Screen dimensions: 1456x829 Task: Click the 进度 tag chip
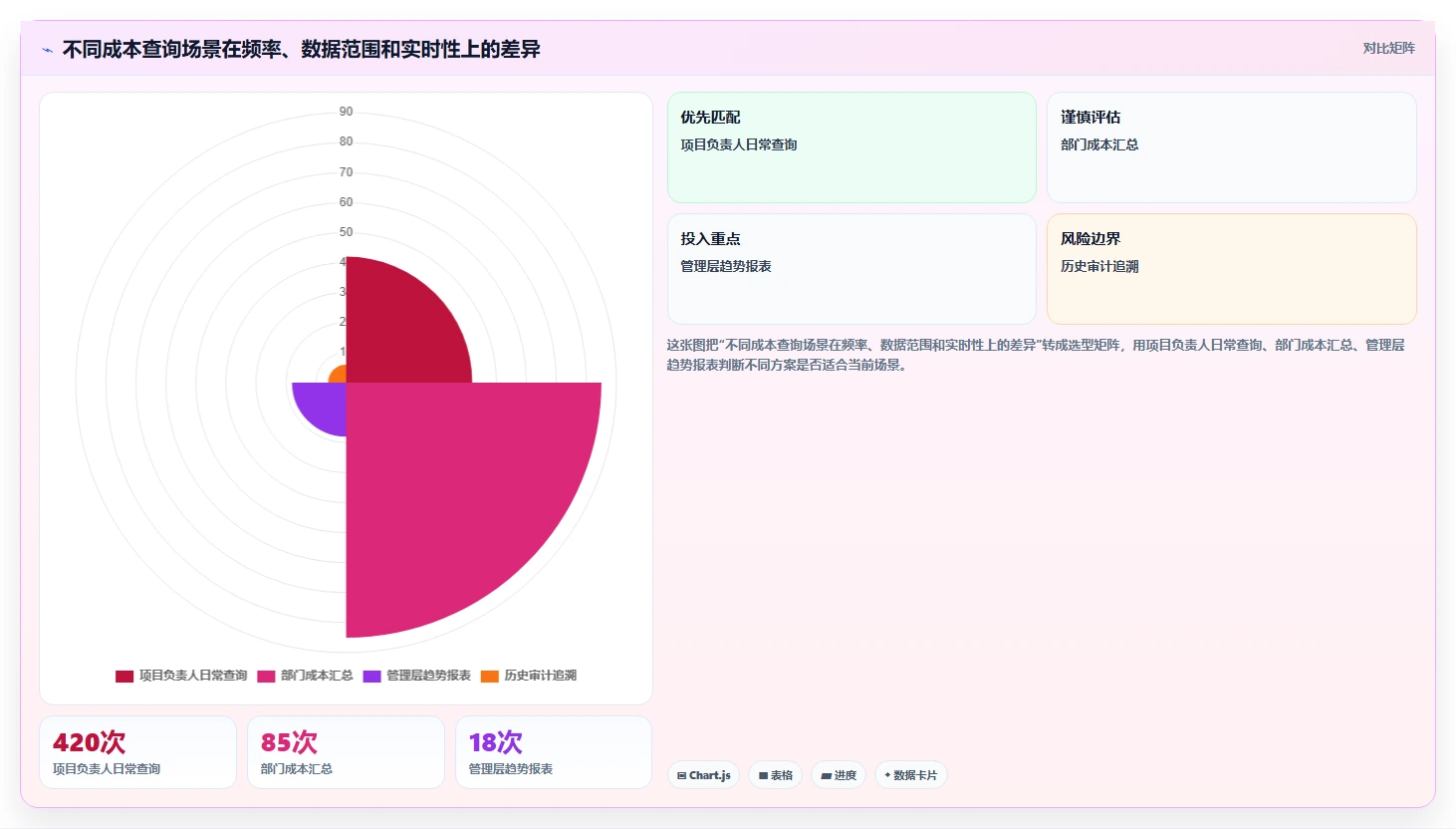tap(839, 775)
